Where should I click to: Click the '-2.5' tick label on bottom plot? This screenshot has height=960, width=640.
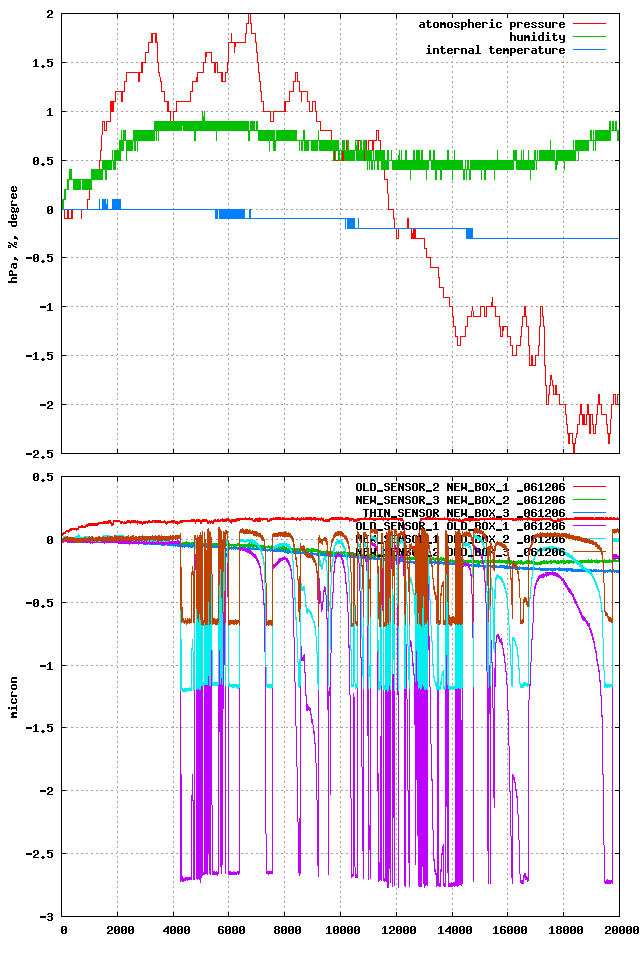39,853
